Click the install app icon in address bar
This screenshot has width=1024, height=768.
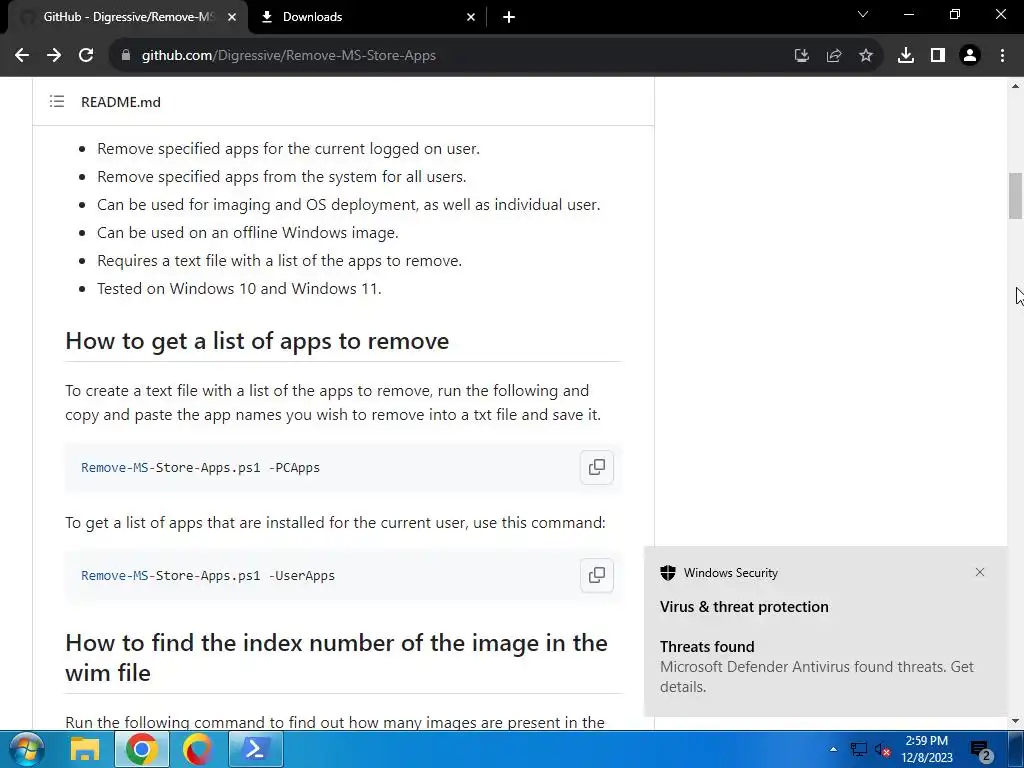point(801,56)
